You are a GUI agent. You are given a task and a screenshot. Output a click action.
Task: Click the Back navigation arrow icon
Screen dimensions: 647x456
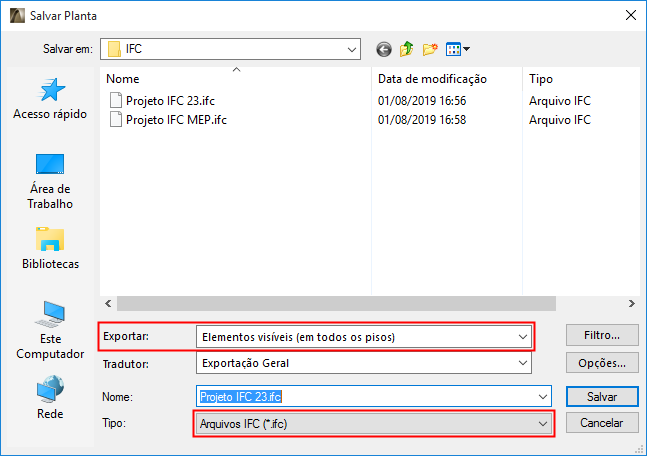(383, 48)
